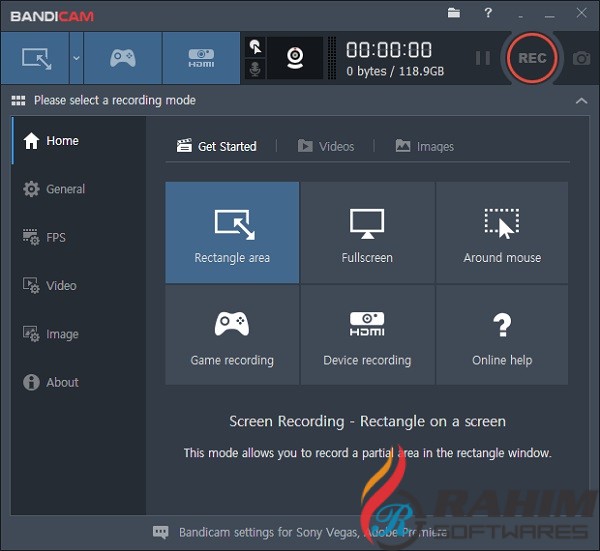Click the 0 bytes / 118.9GB storage text

(x=395, y=71)
